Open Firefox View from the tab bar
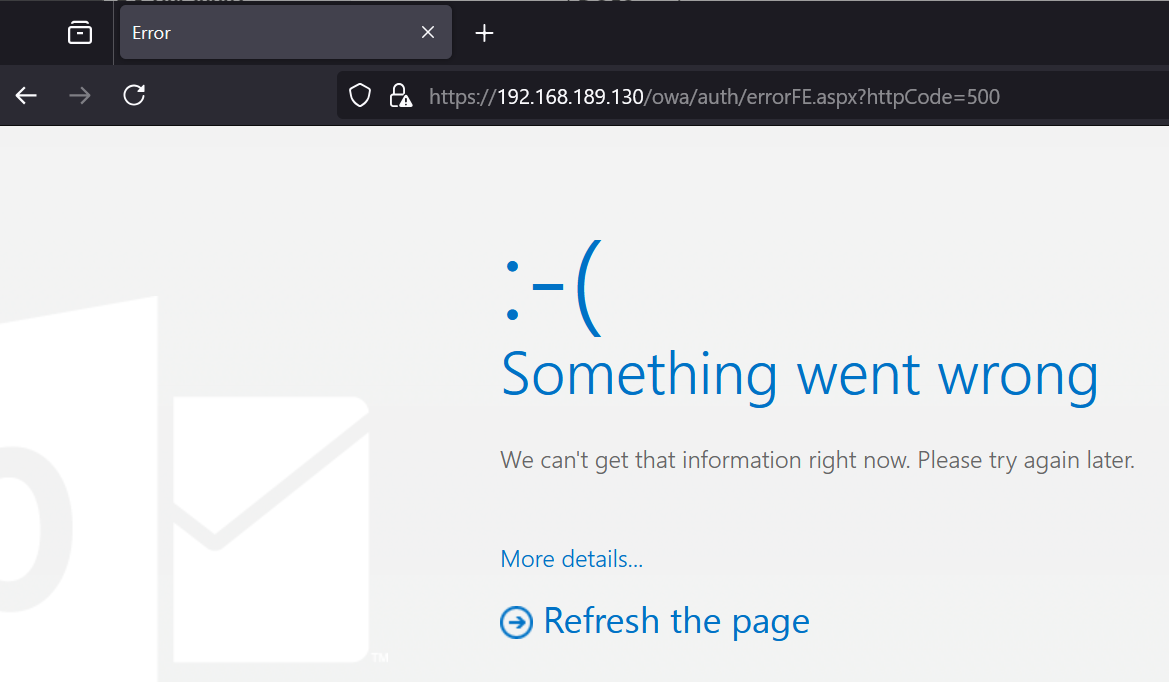 [80, 33]
